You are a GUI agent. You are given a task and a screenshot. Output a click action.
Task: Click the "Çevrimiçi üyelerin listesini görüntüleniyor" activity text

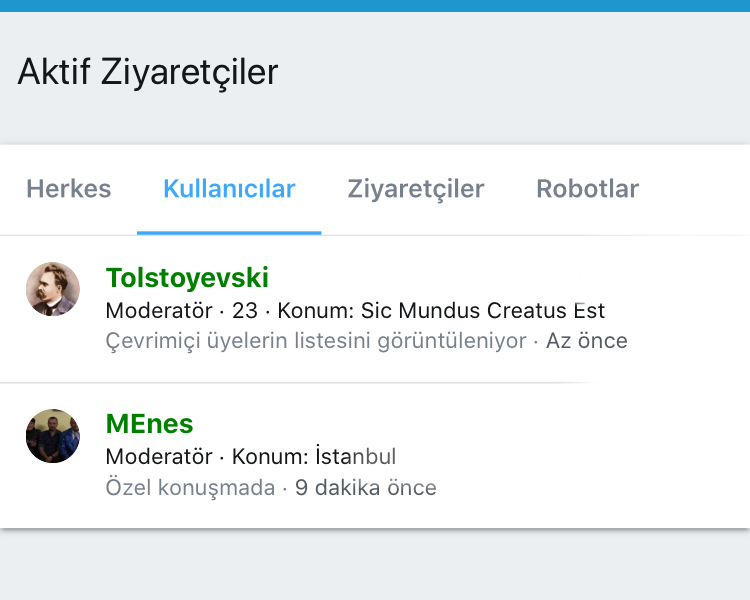click(x=316, y=341)
